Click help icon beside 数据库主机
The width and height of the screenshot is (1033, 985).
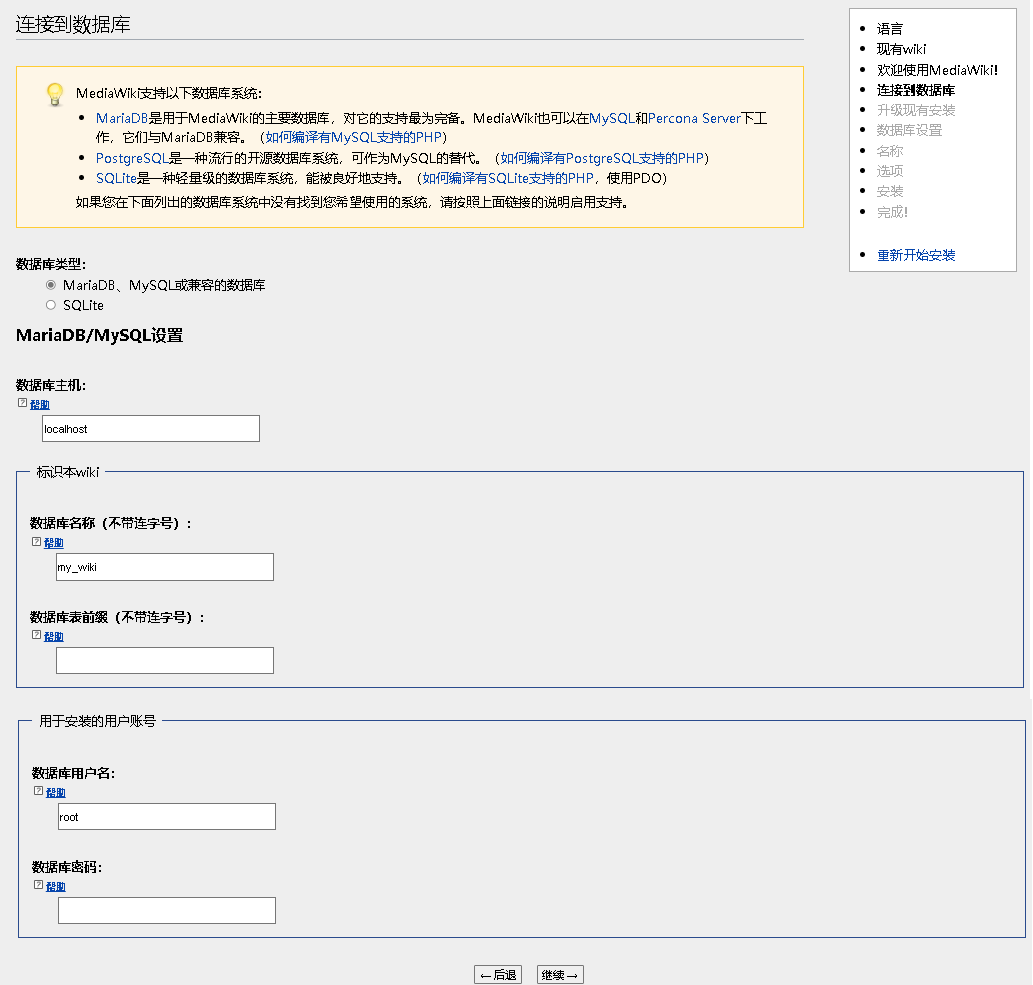coord(22,403)
